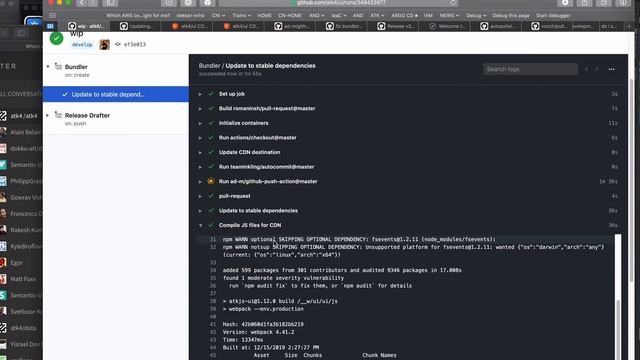Expand the Release Drafter workflow arrow
640x360 pixels.
coord(48,116)
